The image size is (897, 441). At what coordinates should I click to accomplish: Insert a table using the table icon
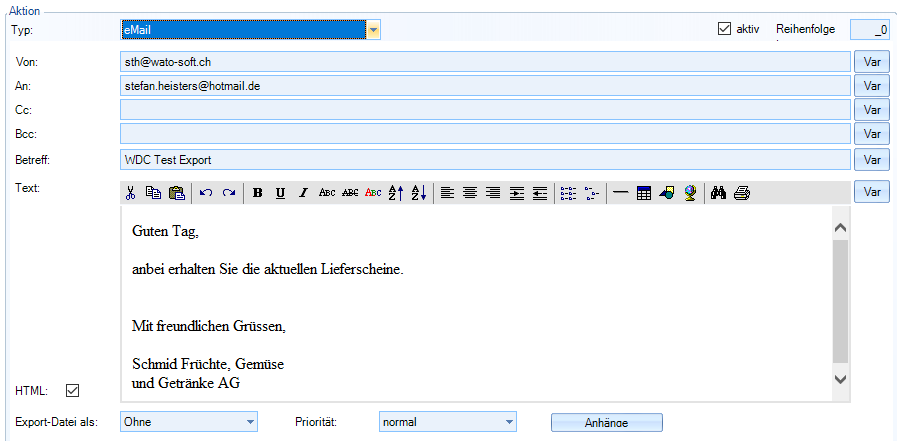(x=644, y=193)
